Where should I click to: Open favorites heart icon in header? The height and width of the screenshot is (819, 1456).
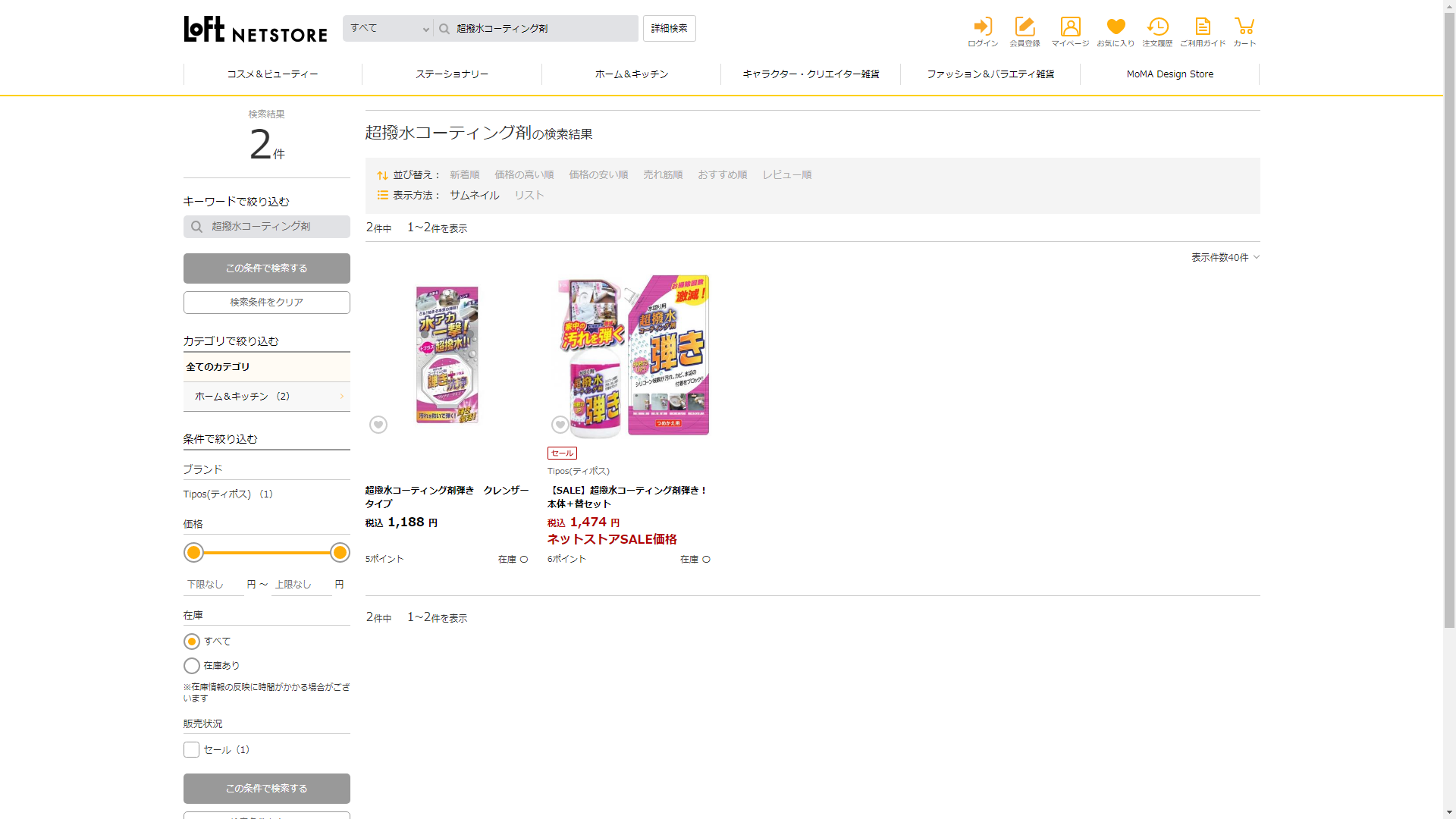click(1116, 27)
